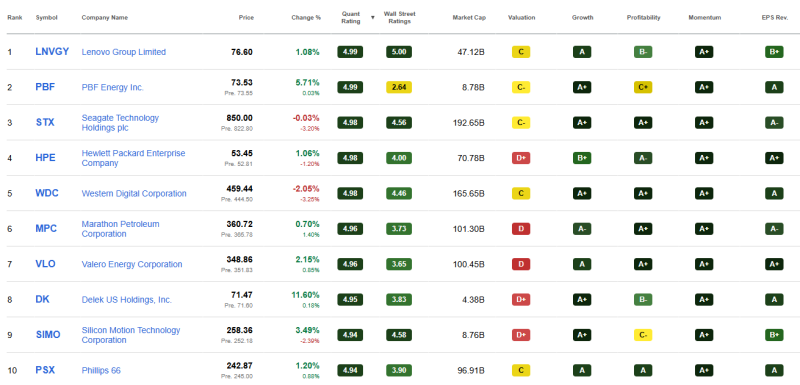Click VLO's 3.65 Wall Street rating badge
Viewport: 800px width, 385px height.
click(399, 264)
